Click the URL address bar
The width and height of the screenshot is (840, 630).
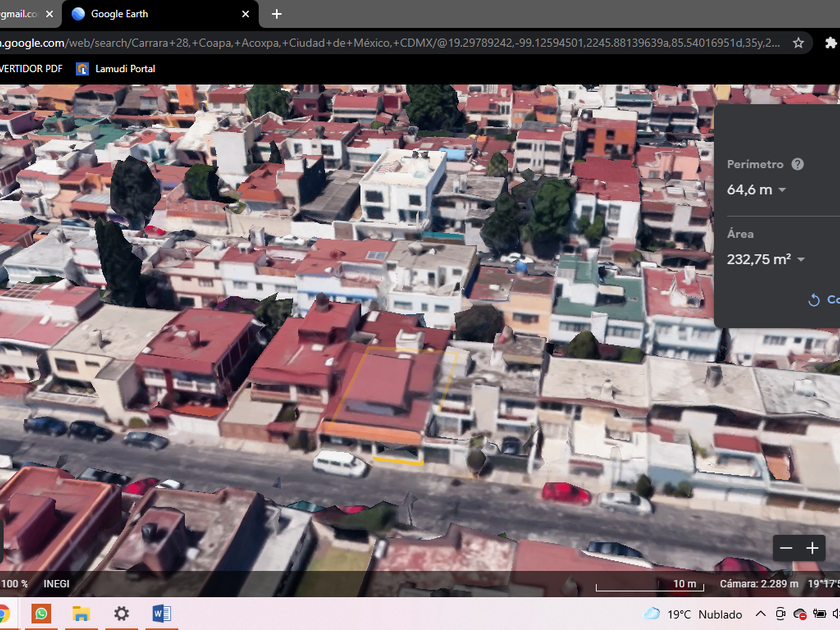[390, 43]
